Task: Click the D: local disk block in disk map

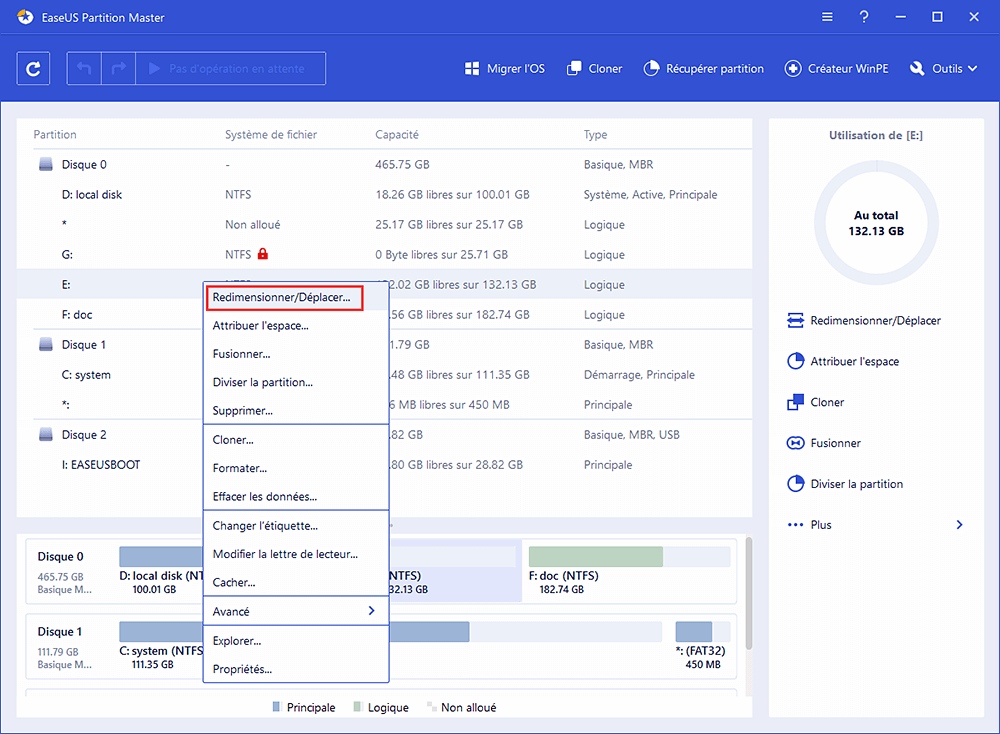Action: click(161, 570)
